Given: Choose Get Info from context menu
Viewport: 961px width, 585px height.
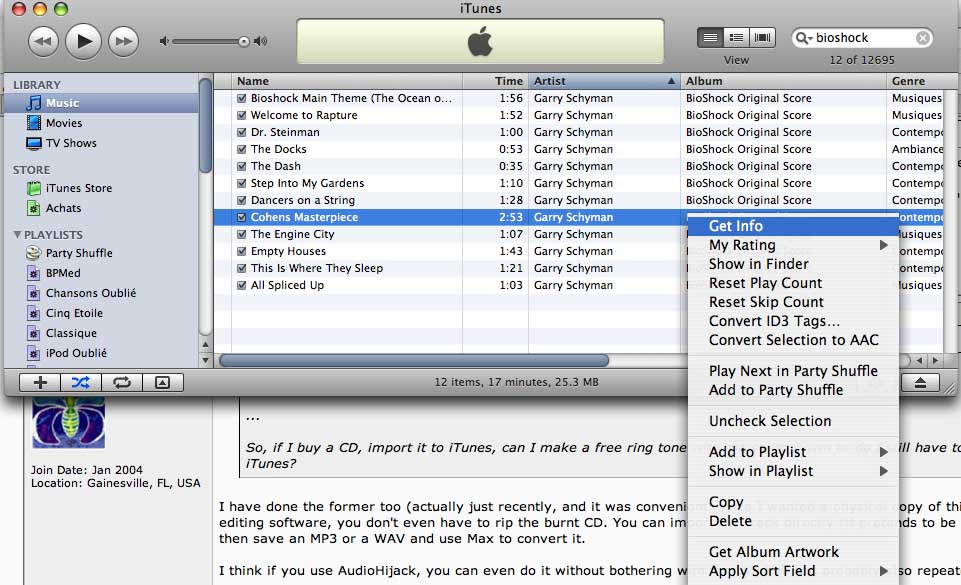Looking at the screenshot, I should (793, 226).
